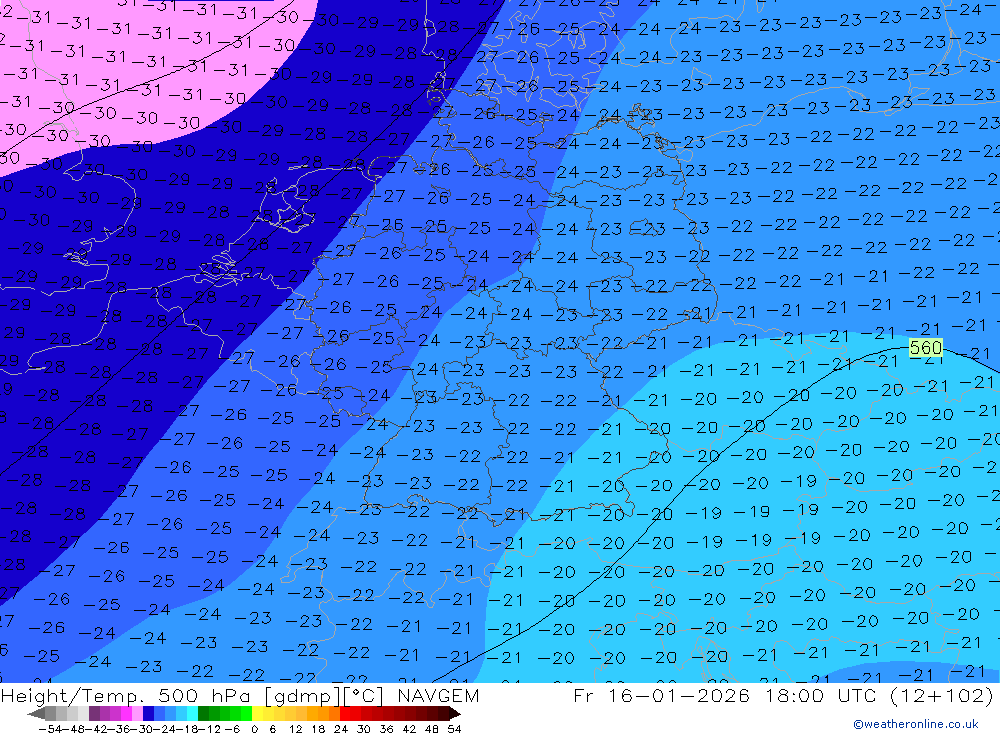Click the 'Fr 16-01-2026' forecast date
This screenshot has width=1000, height=733.
click(x=661, y=695)
